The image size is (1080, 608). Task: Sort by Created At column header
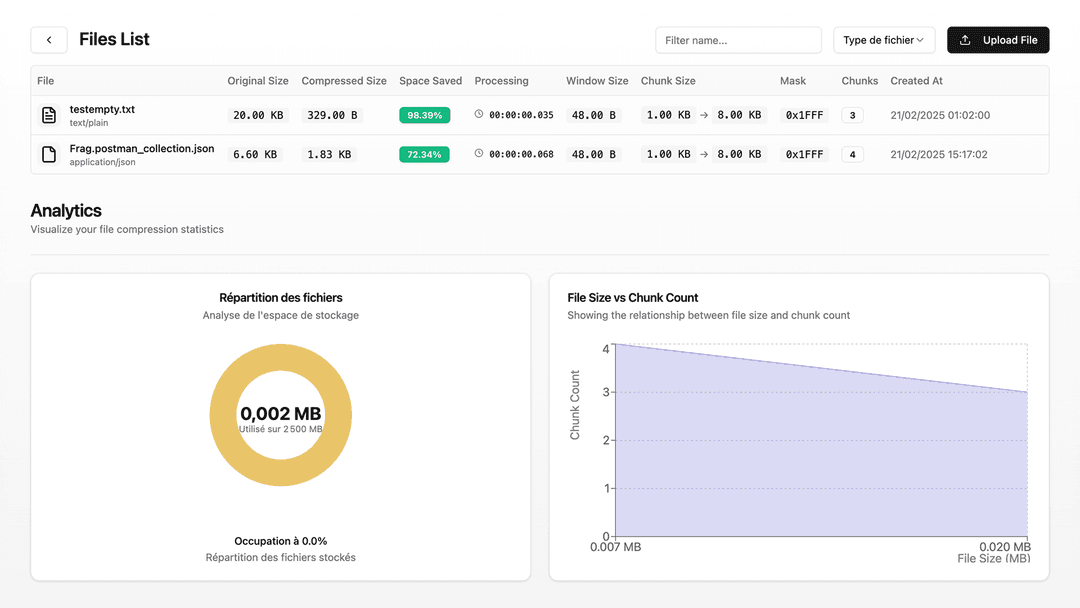point(916,81)
